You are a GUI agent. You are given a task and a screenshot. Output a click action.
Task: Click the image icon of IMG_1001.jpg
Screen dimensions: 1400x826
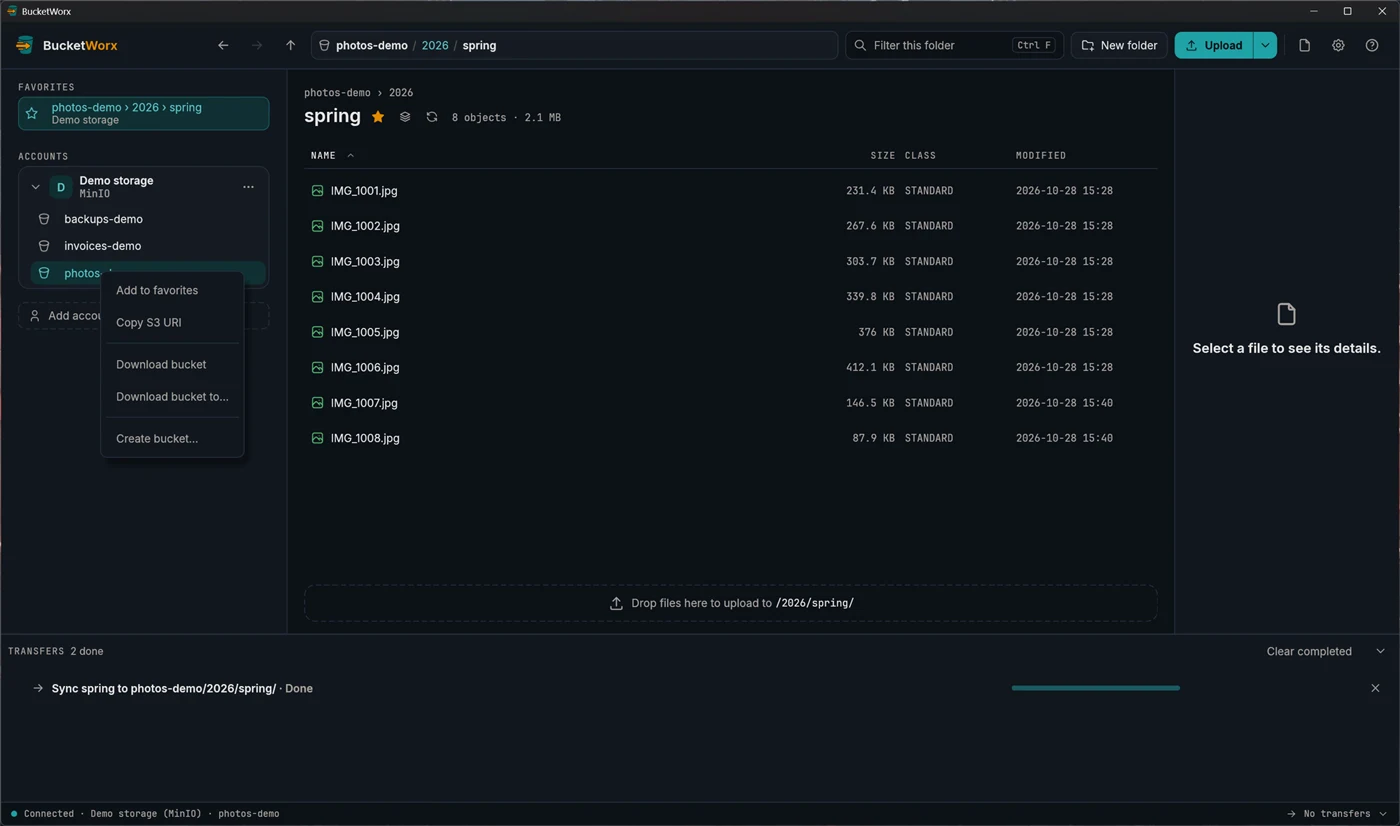[317, 191]
